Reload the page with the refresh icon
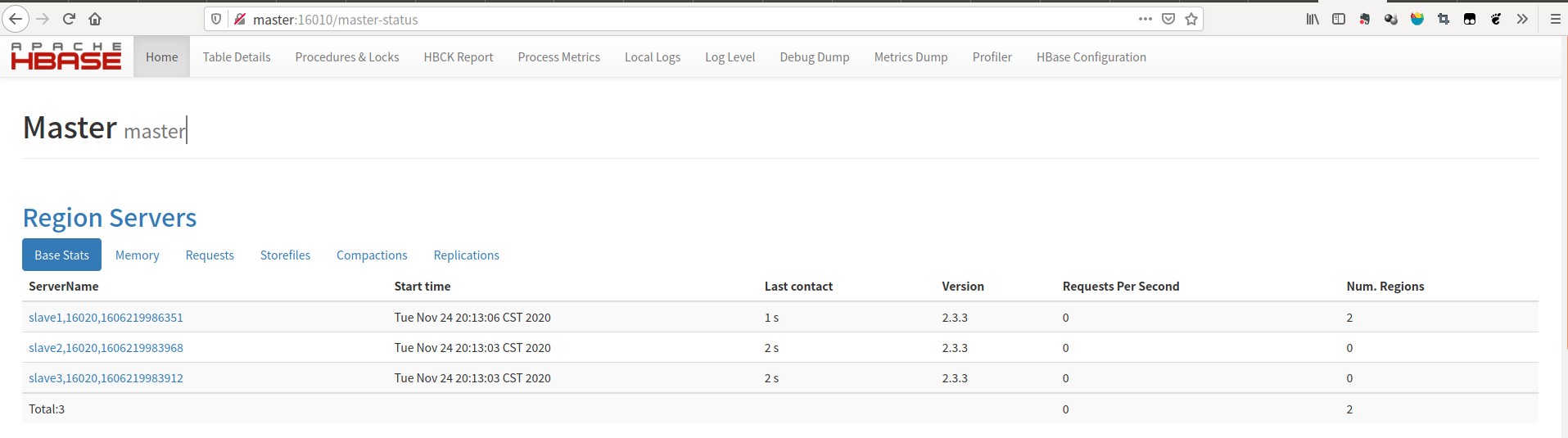The image size is (1568, 438). 69,19
